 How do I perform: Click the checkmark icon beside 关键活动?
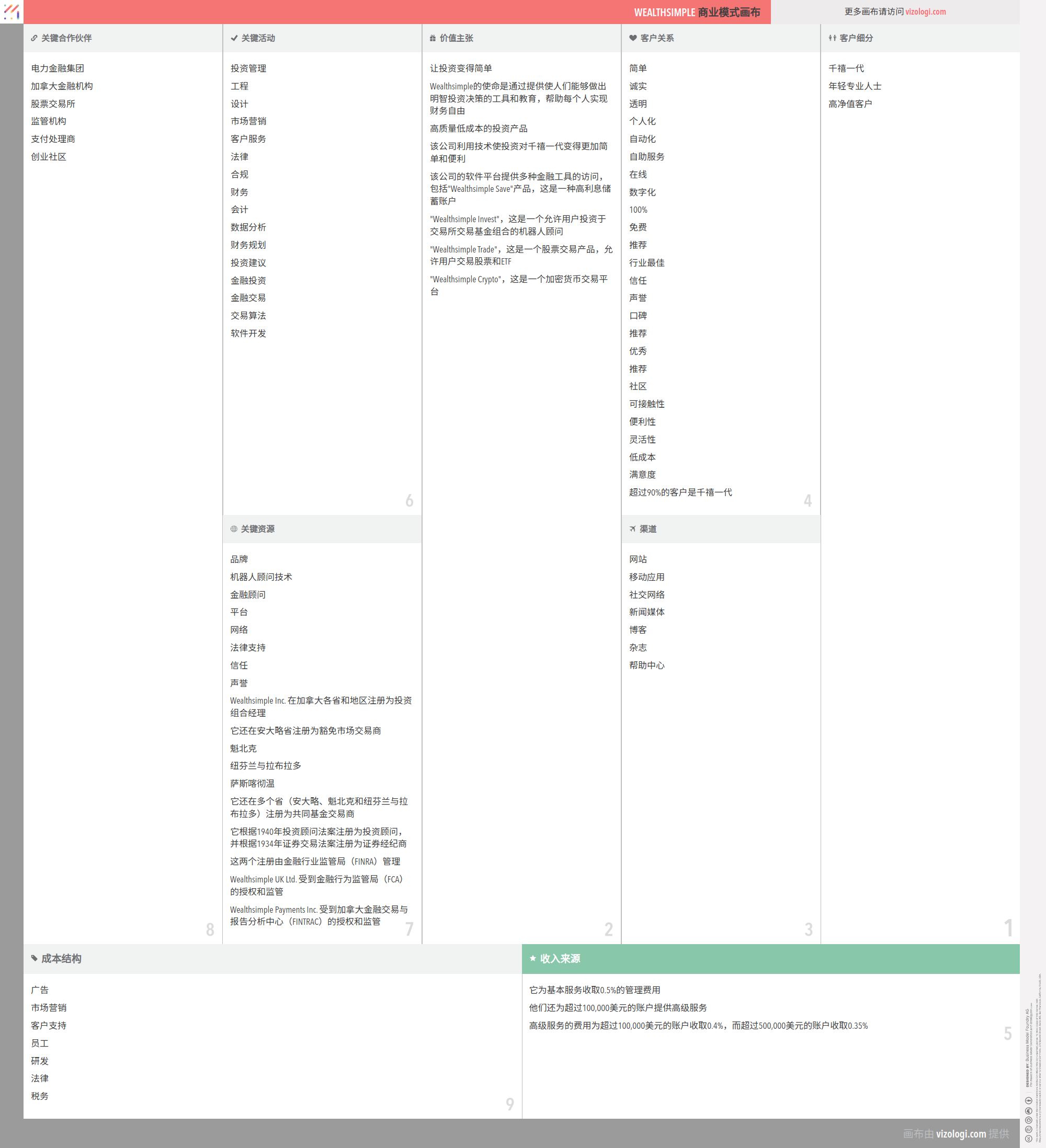[234, 38]
